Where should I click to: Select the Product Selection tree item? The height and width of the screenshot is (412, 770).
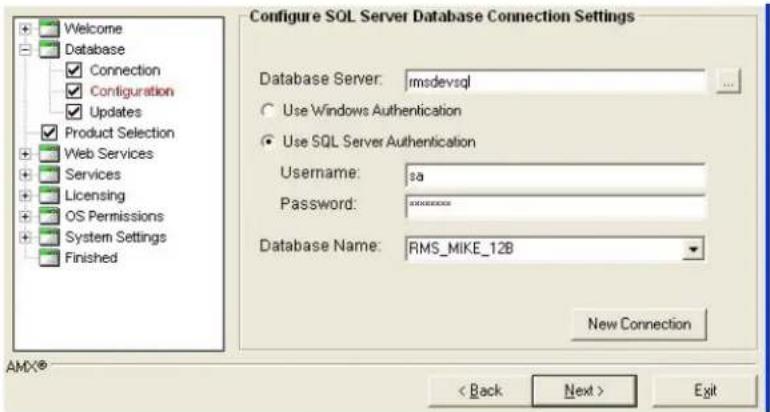click(119, 133)
